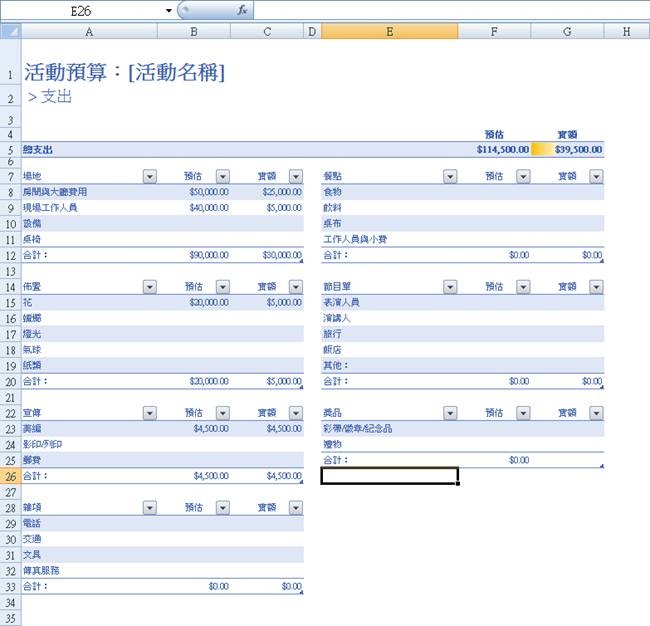Select highlighted row 26 header

(x=11, y=476)
